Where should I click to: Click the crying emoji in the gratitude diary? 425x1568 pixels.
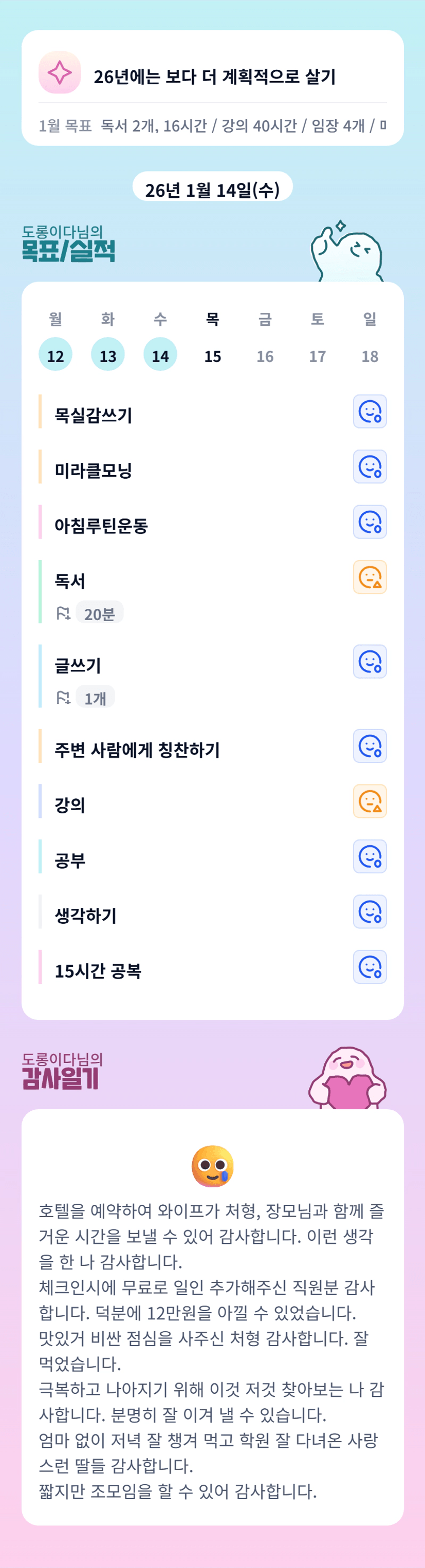(213, 1166)
